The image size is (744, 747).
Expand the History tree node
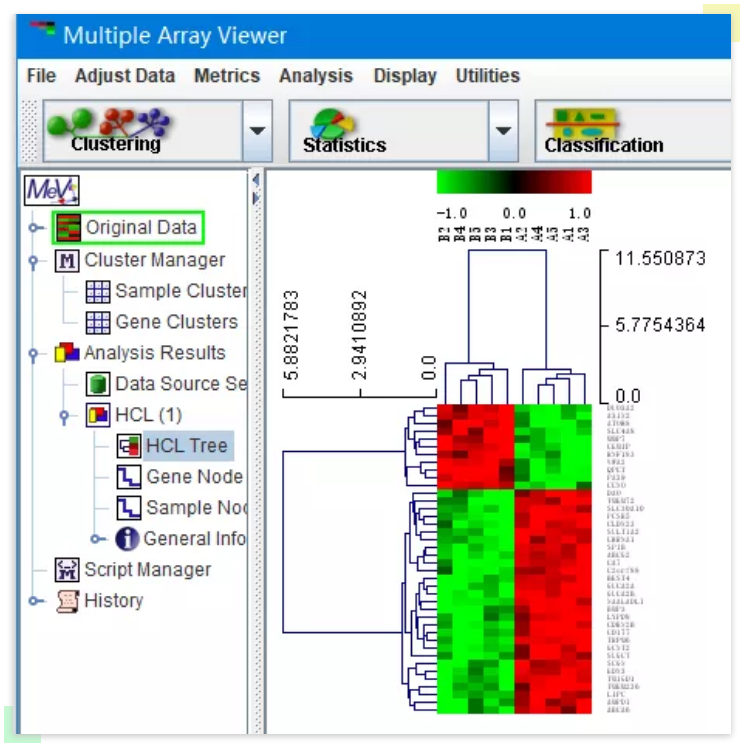pyautogui.click(x=36, y=601)
